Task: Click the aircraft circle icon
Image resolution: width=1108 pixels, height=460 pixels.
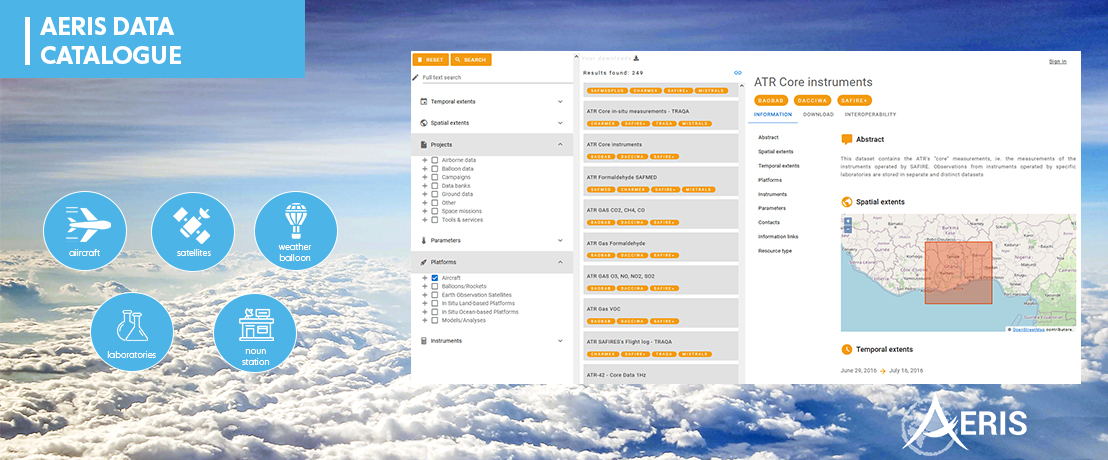Action: tap(85, 230)
